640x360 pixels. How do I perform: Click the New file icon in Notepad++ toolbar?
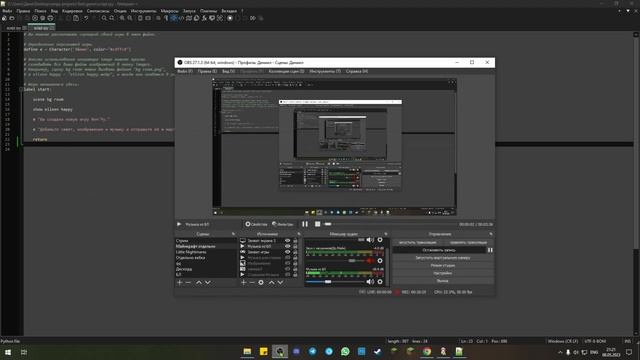pyautogui.click(x=4, y=18)
